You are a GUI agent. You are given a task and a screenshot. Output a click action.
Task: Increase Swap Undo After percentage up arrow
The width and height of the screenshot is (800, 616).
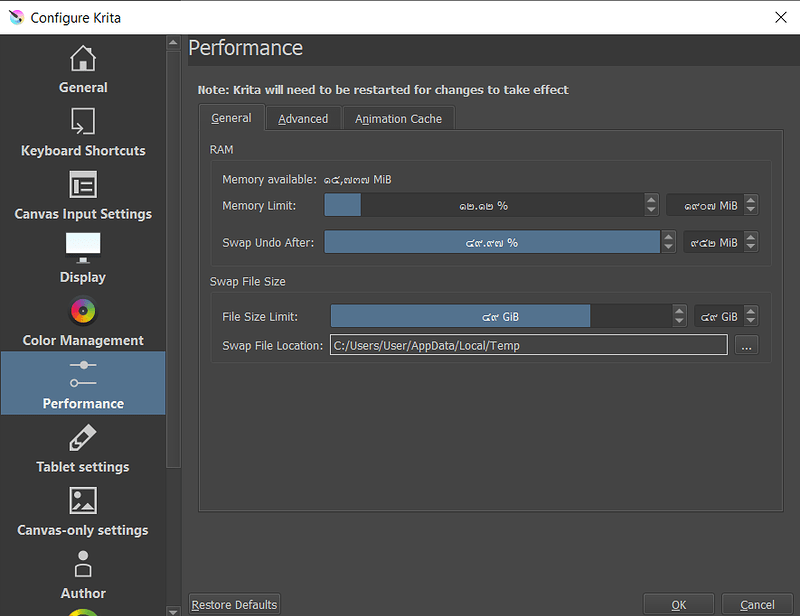point(668,236)
